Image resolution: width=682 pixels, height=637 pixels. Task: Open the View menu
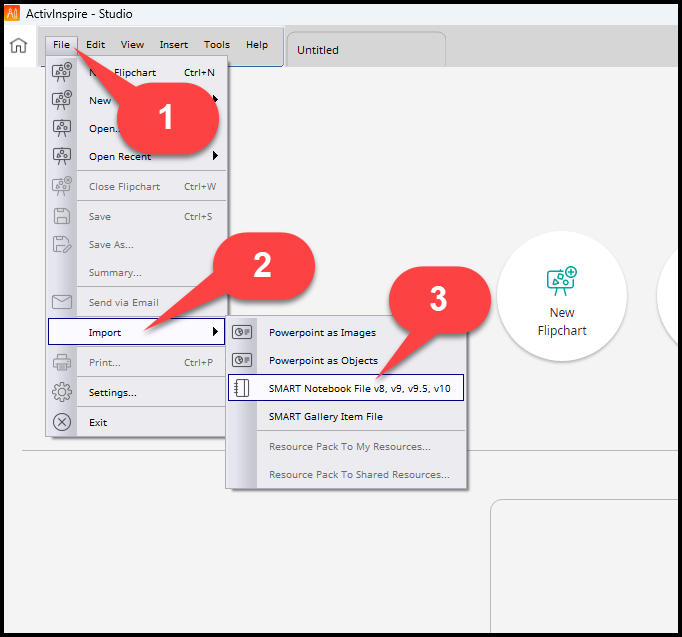(132, 44)
